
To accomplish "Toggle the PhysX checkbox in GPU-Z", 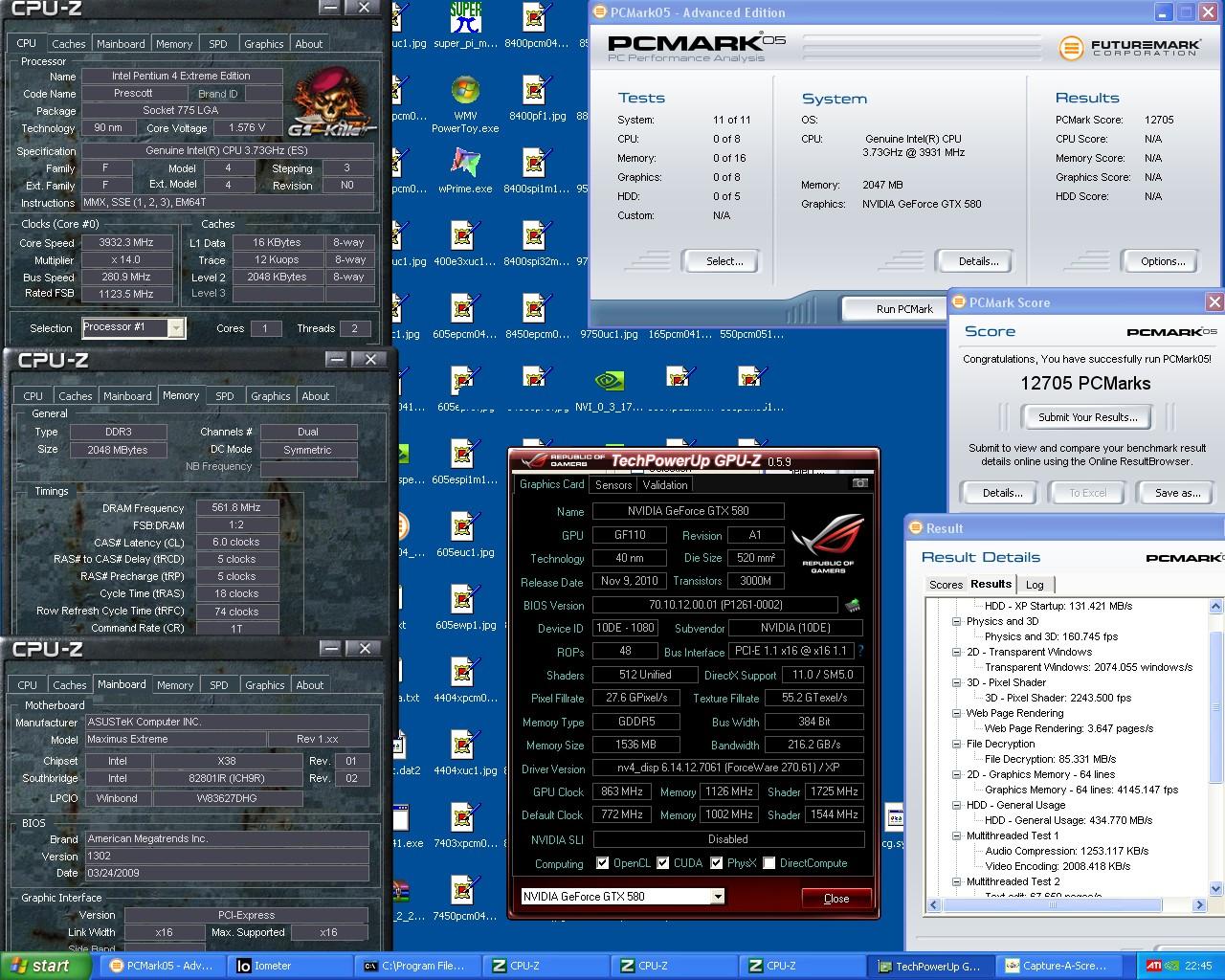I will (716, 863).
